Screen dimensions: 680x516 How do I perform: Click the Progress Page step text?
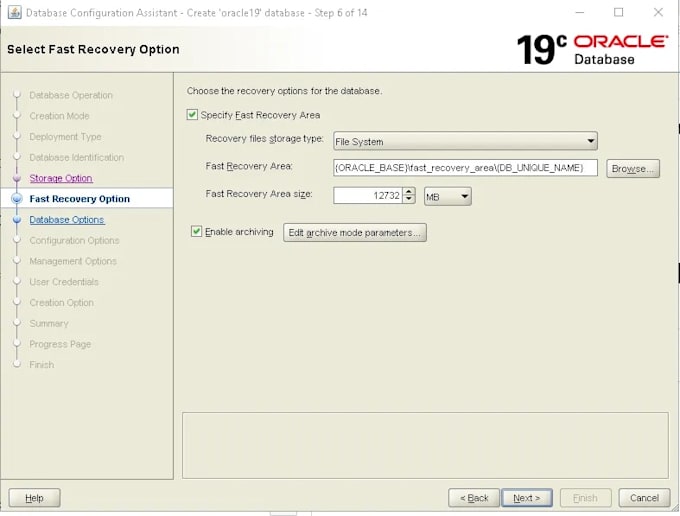tap(60, 344)
